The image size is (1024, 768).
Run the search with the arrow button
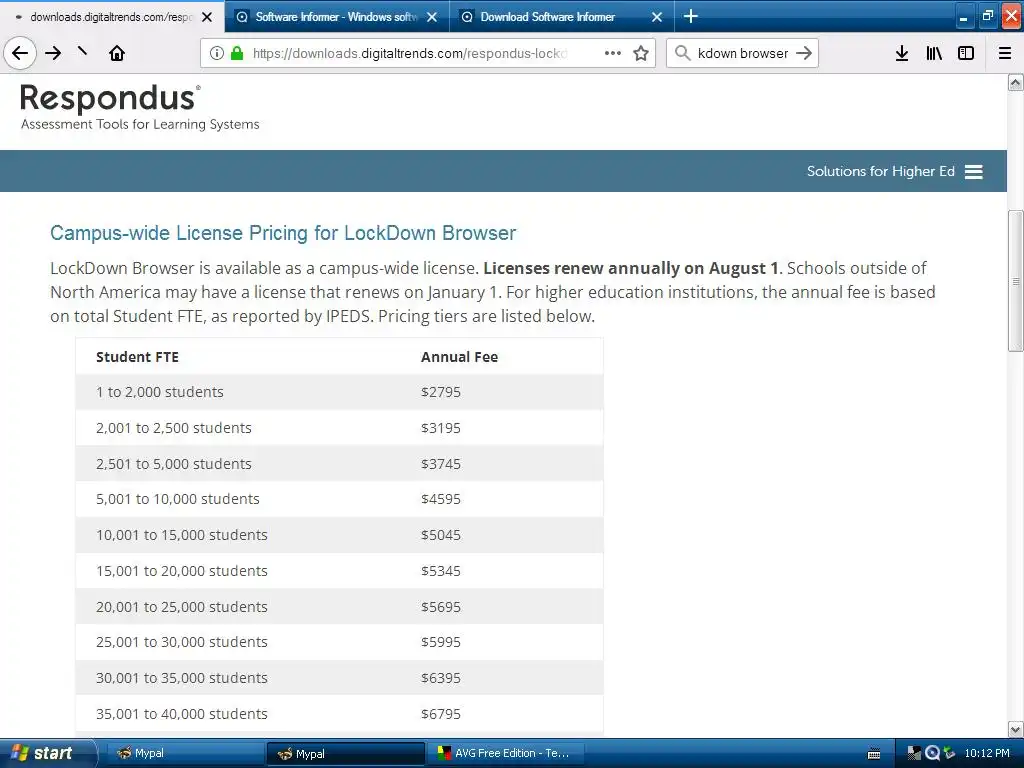click(x=804, y=53)
